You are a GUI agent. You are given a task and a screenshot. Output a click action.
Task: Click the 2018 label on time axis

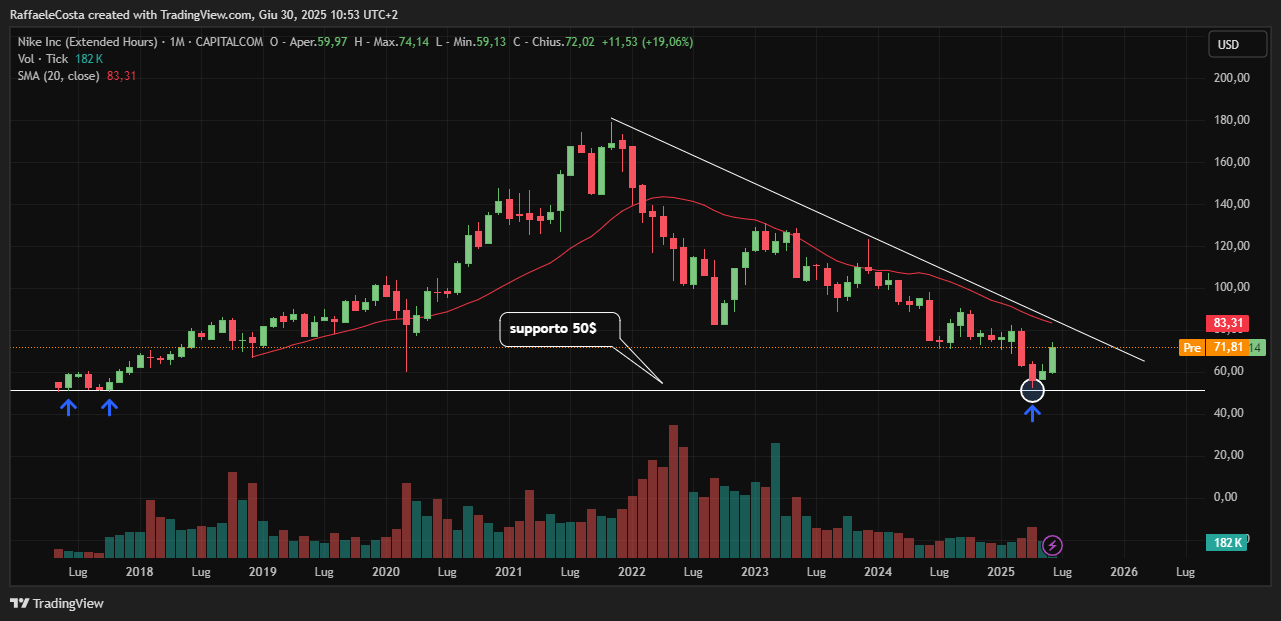pos(139,572)
